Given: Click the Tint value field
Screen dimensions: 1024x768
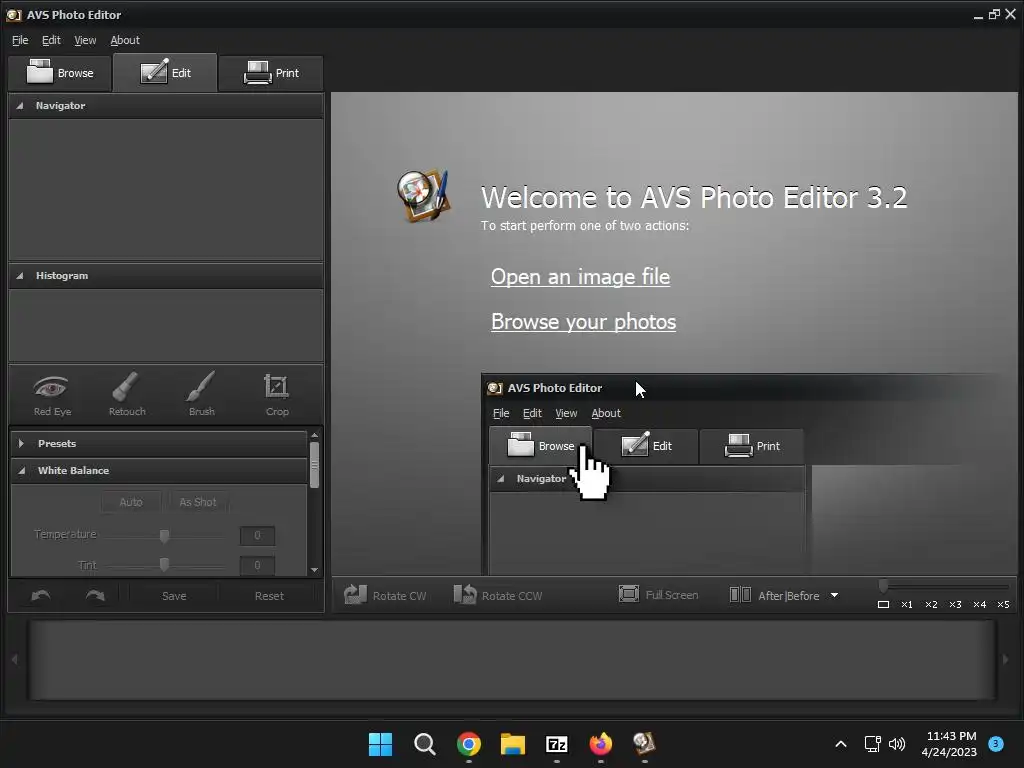Looking at the screenshot, I should [x=257, y=566].
